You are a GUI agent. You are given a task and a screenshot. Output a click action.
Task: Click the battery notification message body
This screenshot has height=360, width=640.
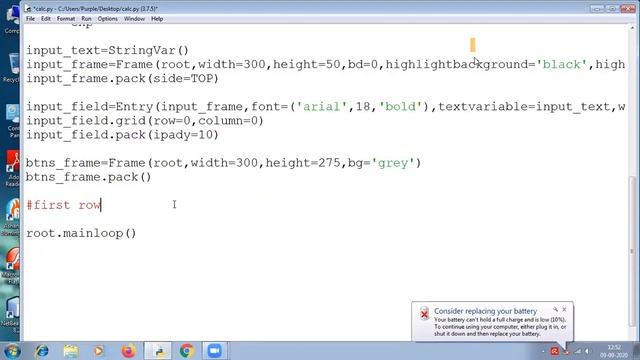pyautogui.click(x=500, y=327)
